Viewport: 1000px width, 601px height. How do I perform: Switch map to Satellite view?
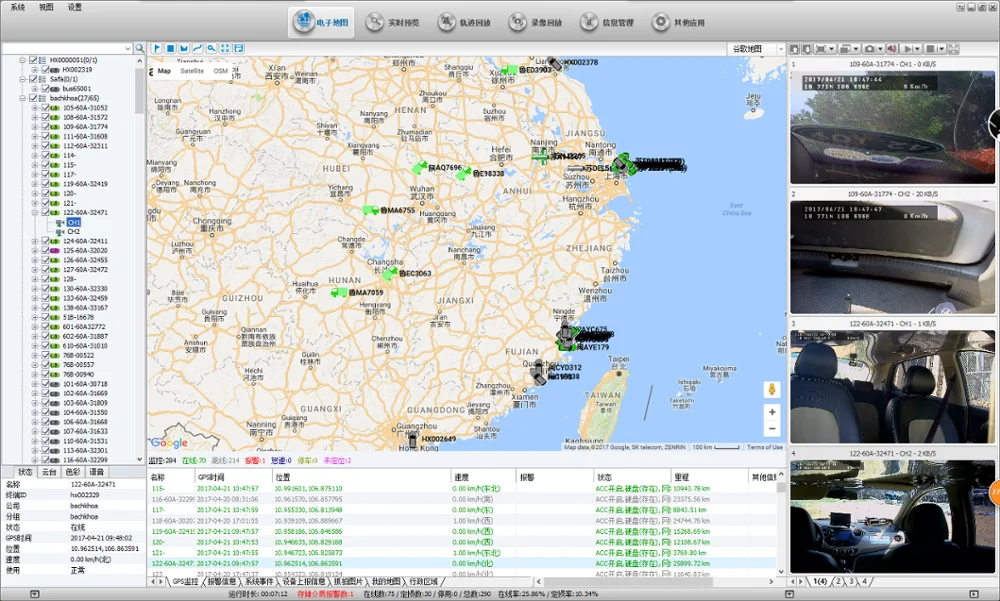point(192,71)
